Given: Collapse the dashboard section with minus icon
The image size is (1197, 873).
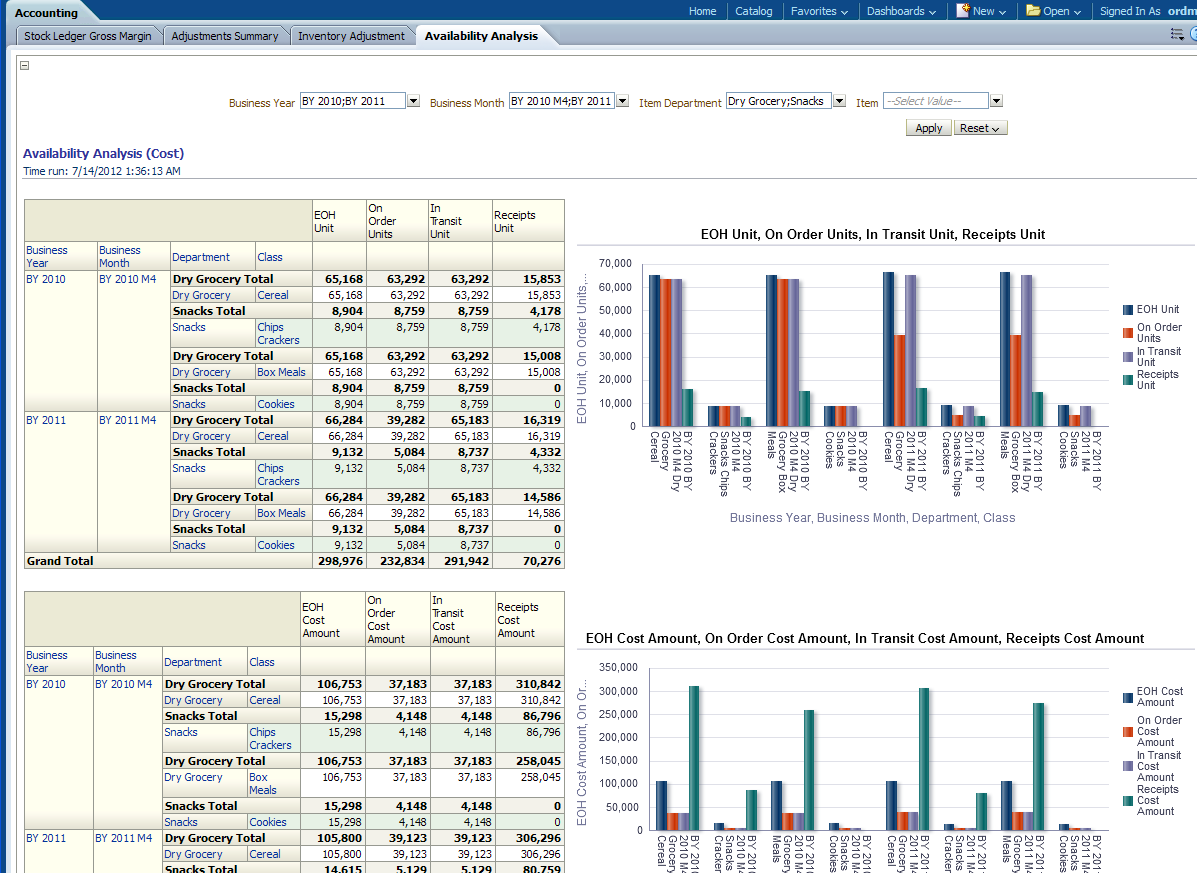Looking at the screenshot, I should 24,66.
